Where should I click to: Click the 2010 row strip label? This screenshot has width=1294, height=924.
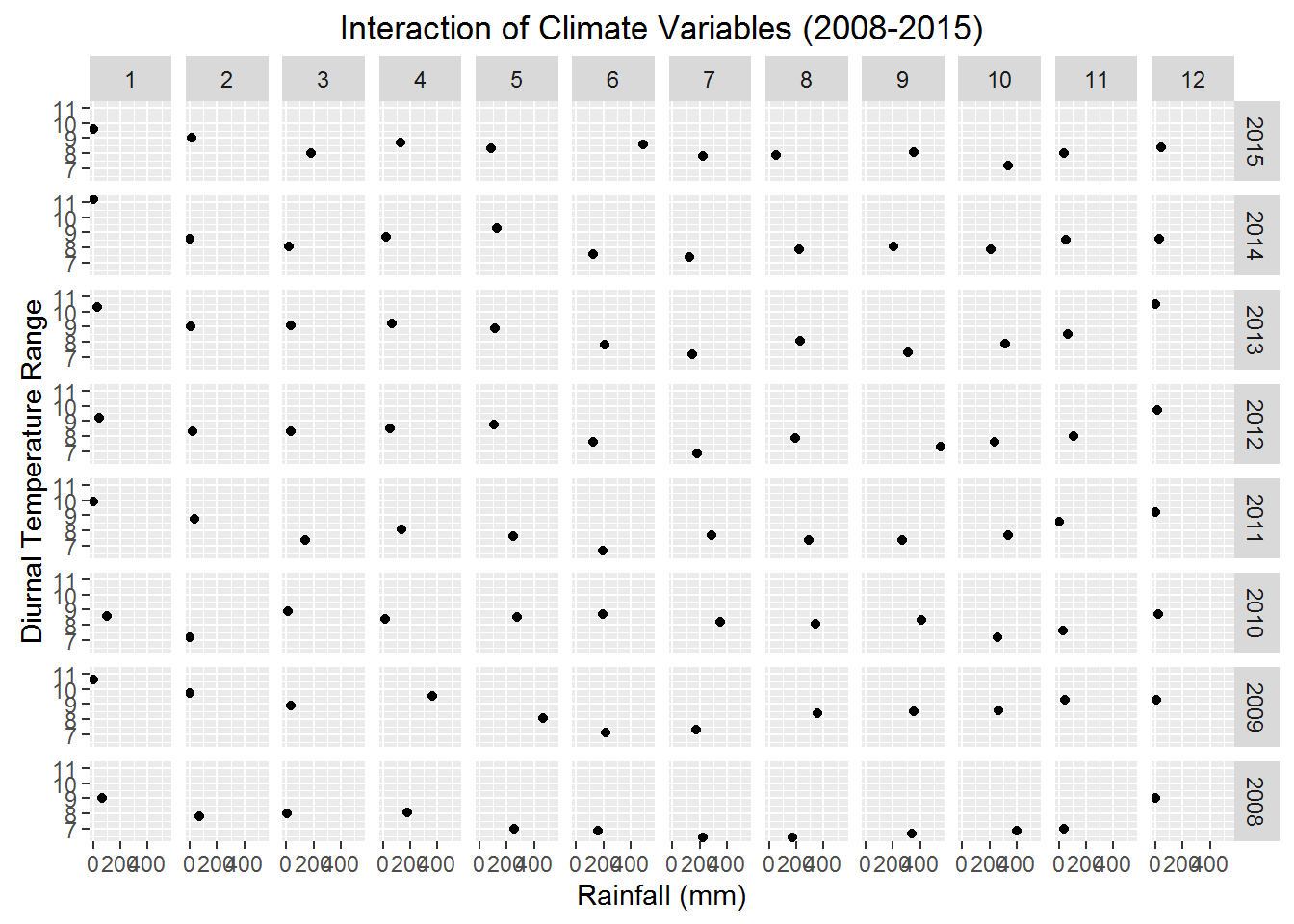pyautogui.click(x=1254, y=612)
